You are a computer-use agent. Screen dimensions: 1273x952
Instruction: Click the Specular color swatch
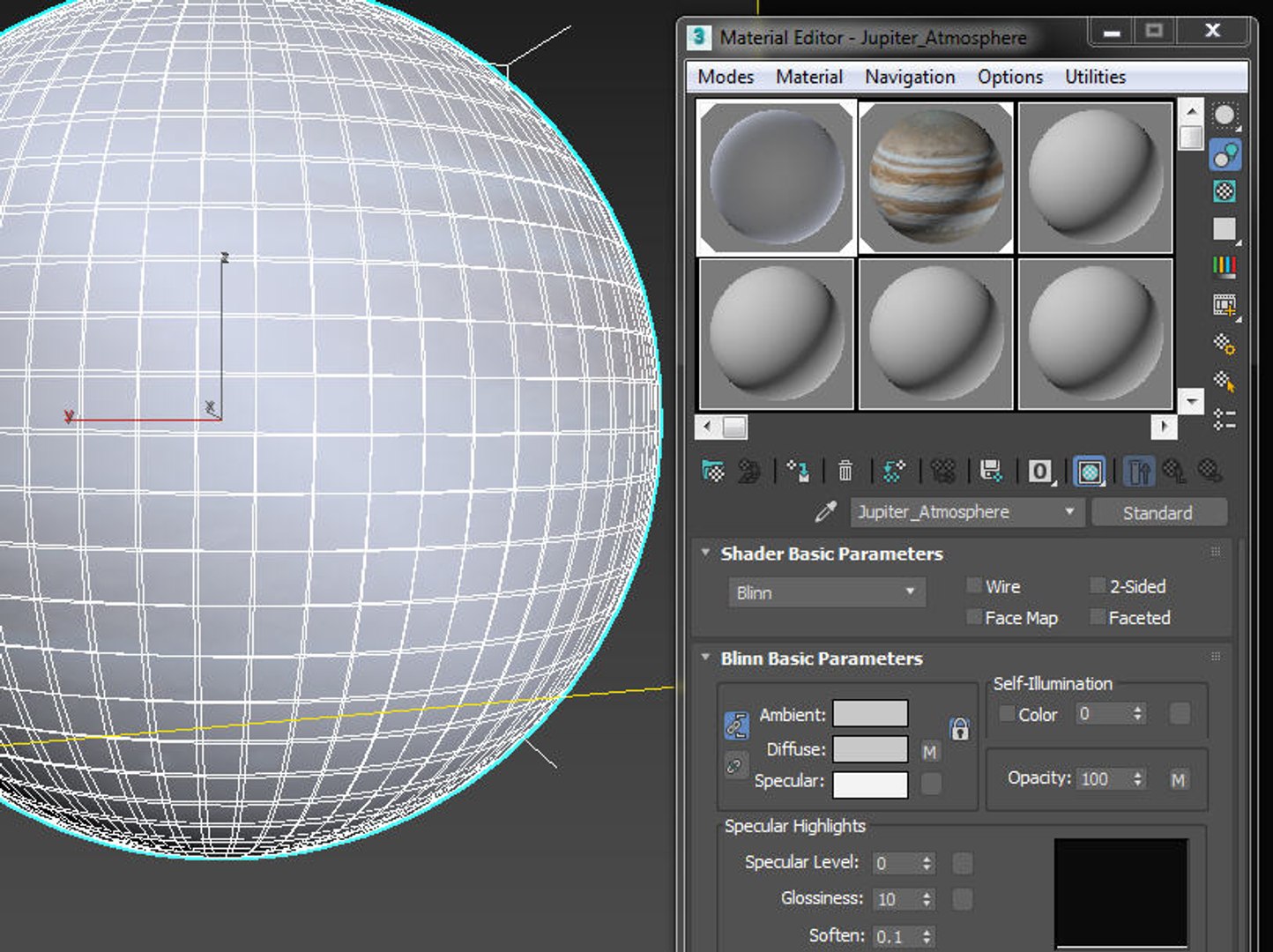870,784
